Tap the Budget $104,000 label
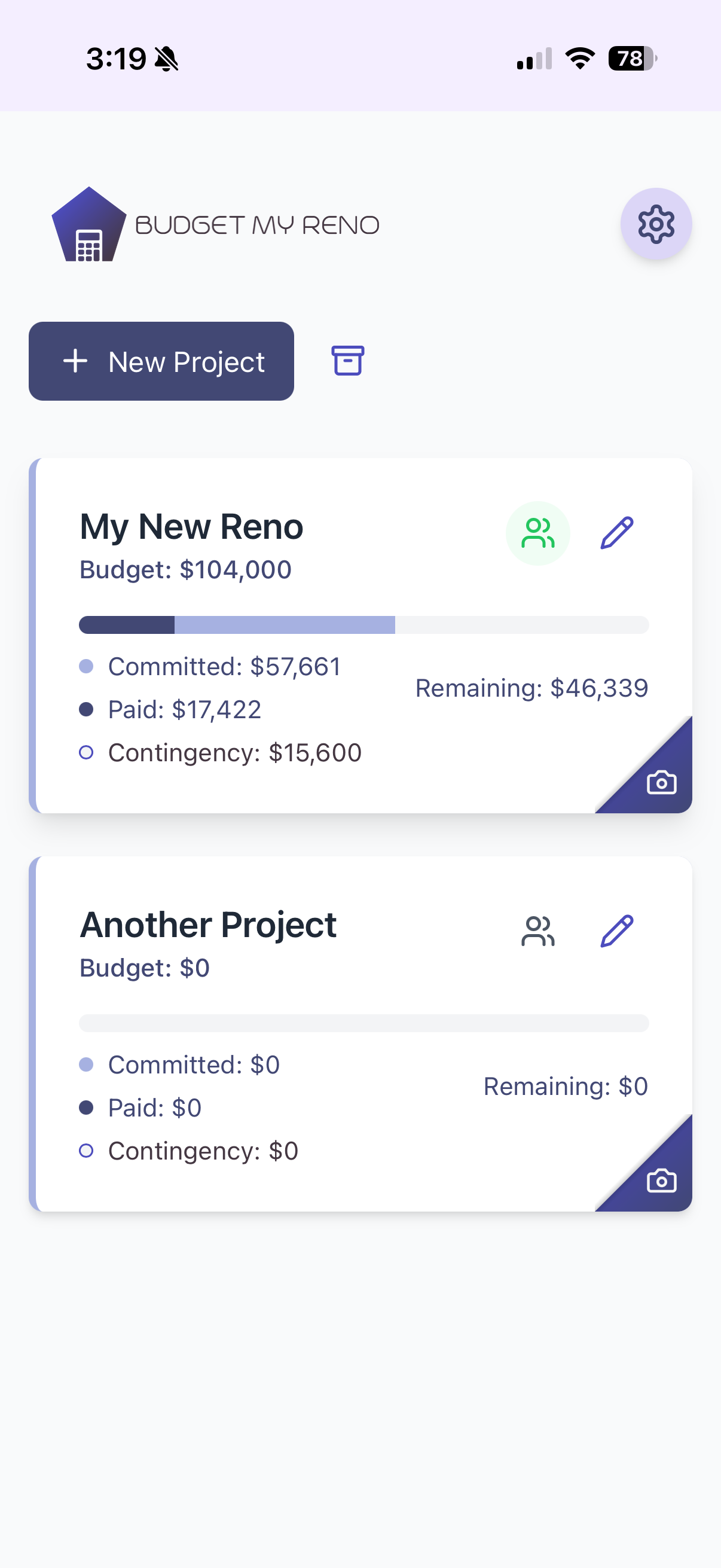The image size is (721, 1568). click(185, 570)
